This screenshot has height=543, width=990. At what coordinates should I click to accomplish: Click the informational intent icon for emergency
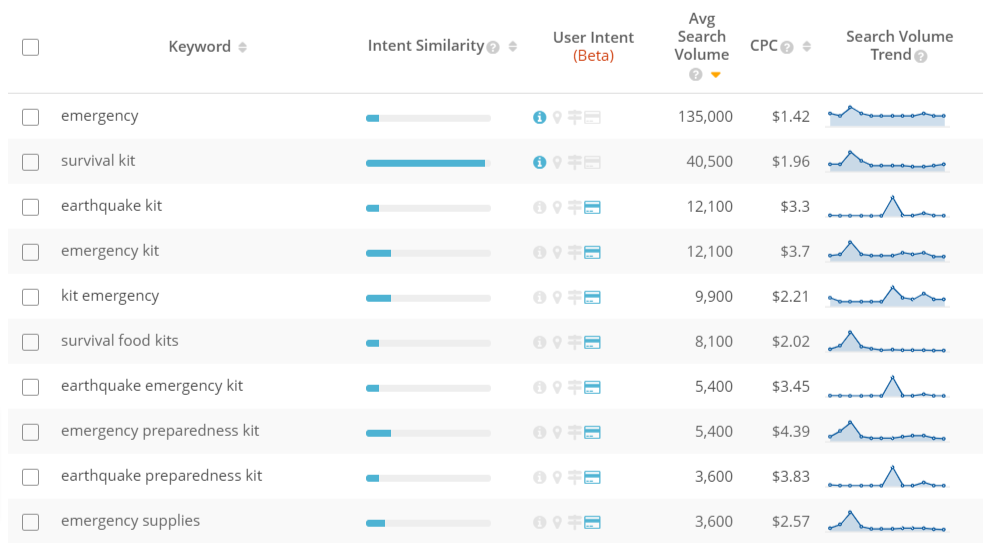point(540,117)
